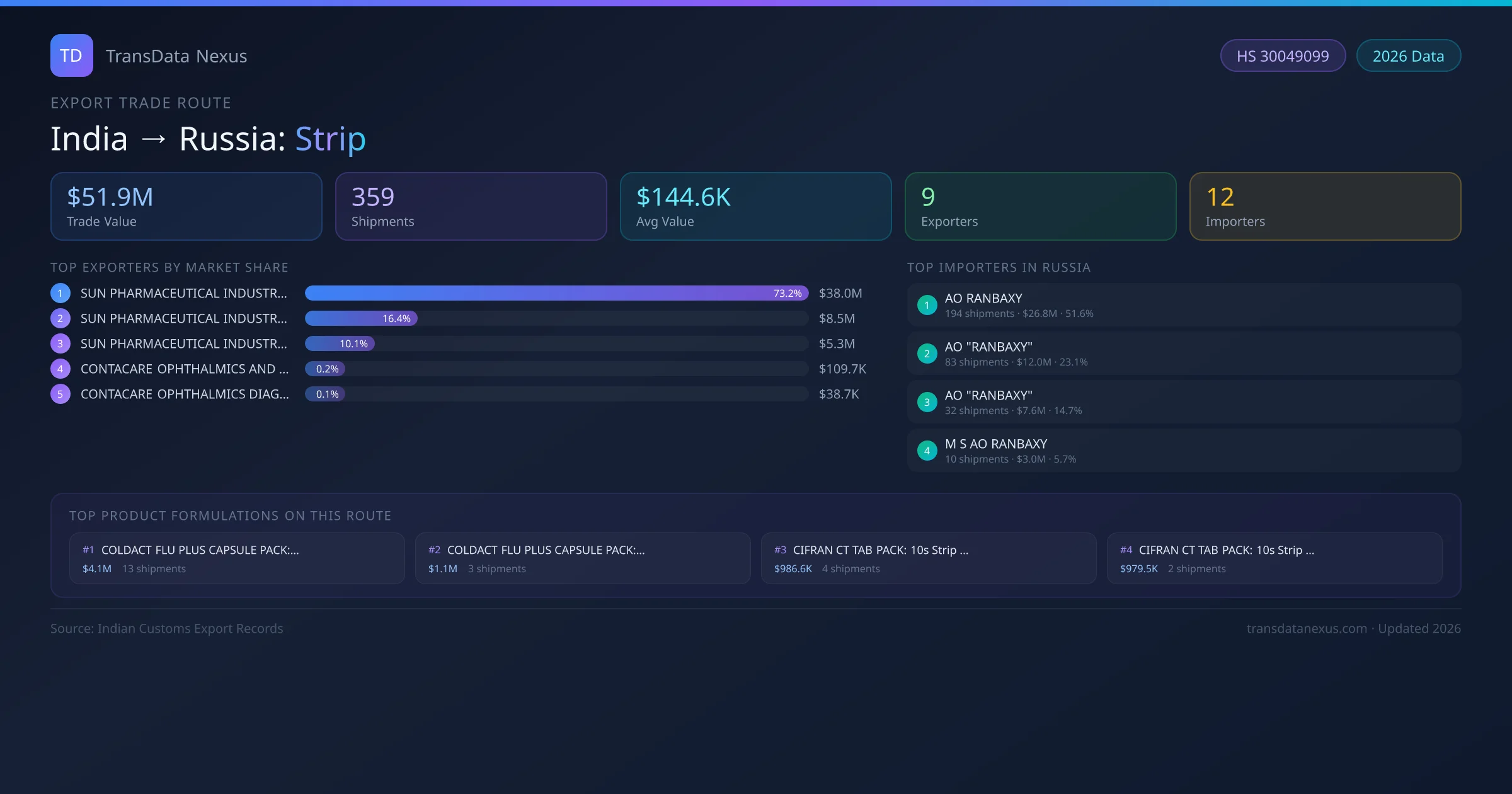Screen dimensions: 1512x794
Task: Select the 73.2% market share bar
Action: pos(556,293)
